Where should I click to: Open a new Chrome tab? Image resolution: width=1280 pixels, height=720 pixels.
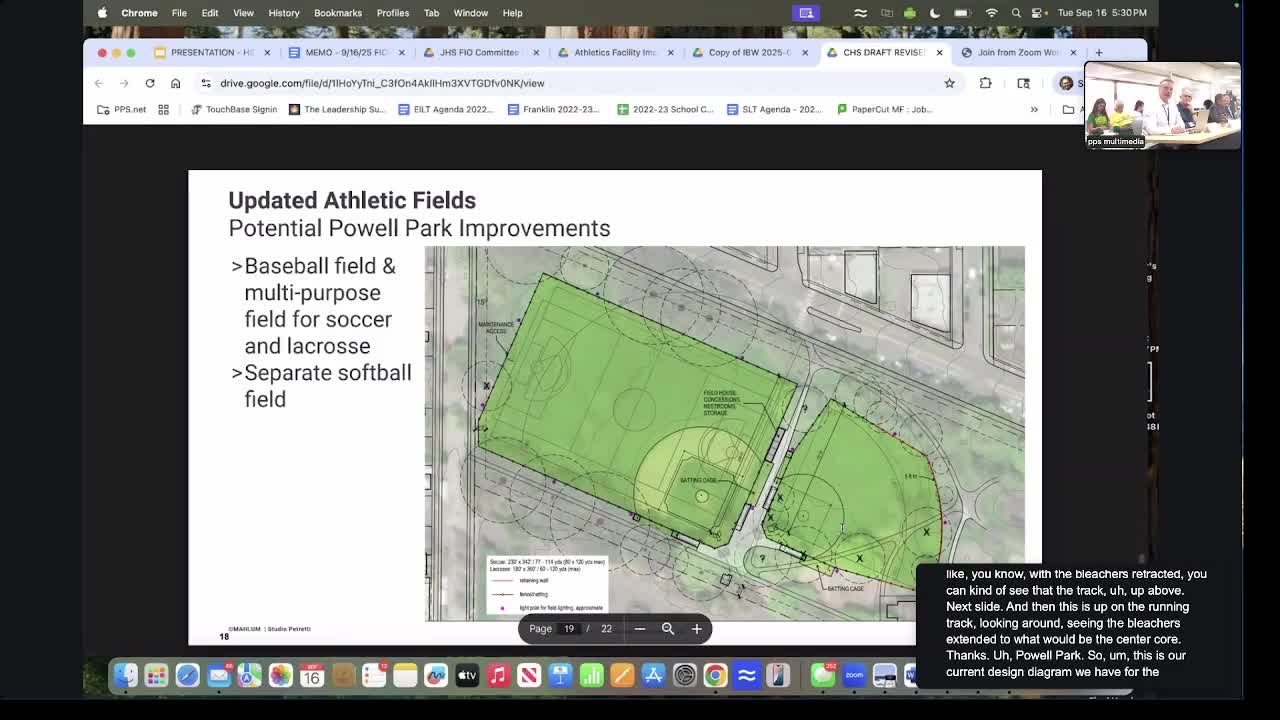click(1098, 52)
